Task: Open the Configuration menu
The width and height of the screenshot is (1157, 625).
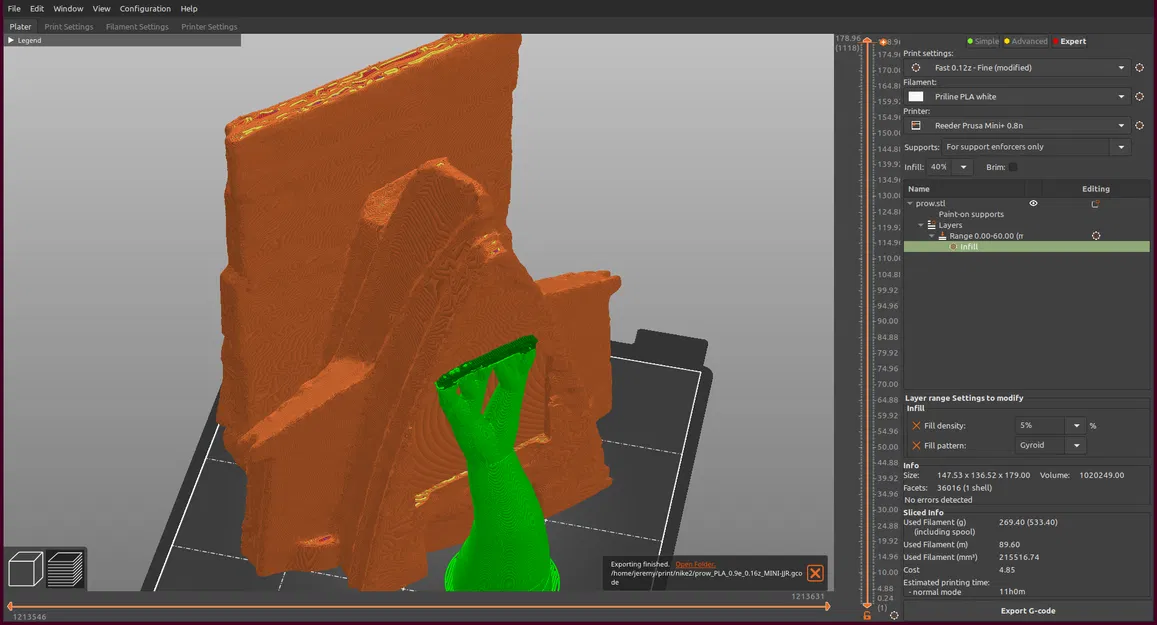Action: tap(145, 9)
